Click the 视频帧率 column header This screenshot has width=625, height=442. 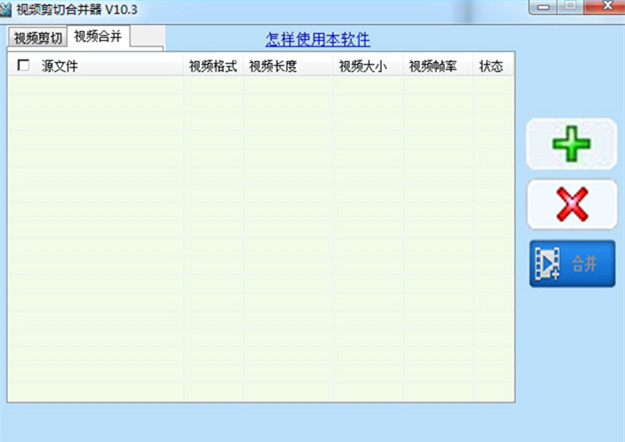tap(438, 66)
